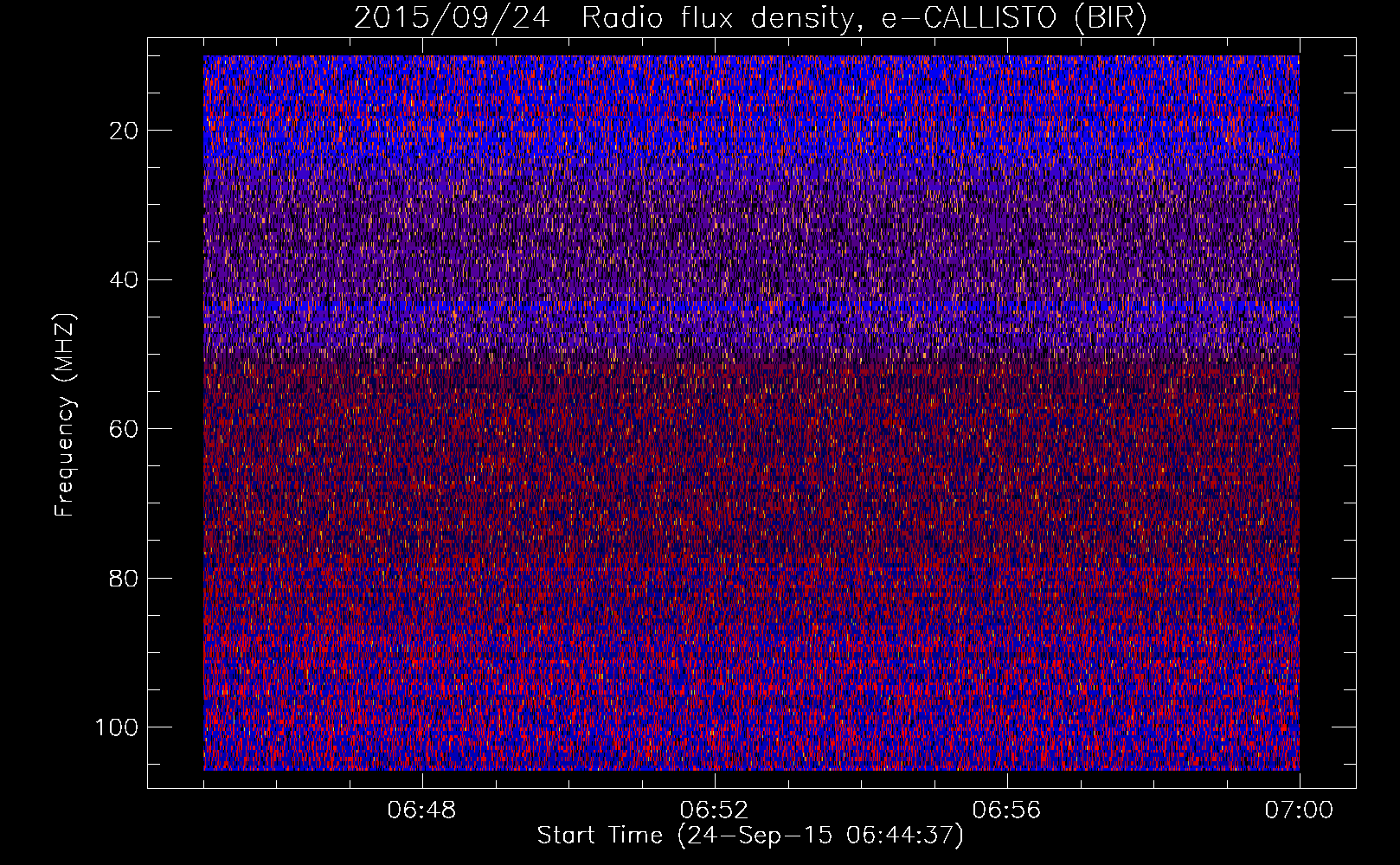
Task: Click the 07:00 time tick label
Action: tap(1299, 811)
